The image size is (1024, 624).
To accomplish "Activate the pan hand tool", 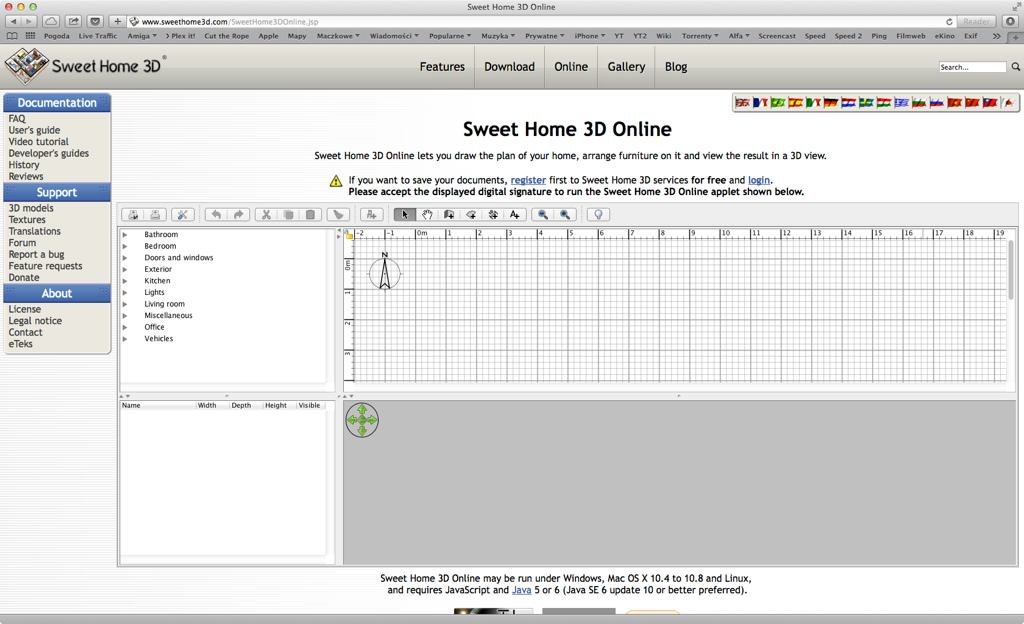I will [427, 215].
